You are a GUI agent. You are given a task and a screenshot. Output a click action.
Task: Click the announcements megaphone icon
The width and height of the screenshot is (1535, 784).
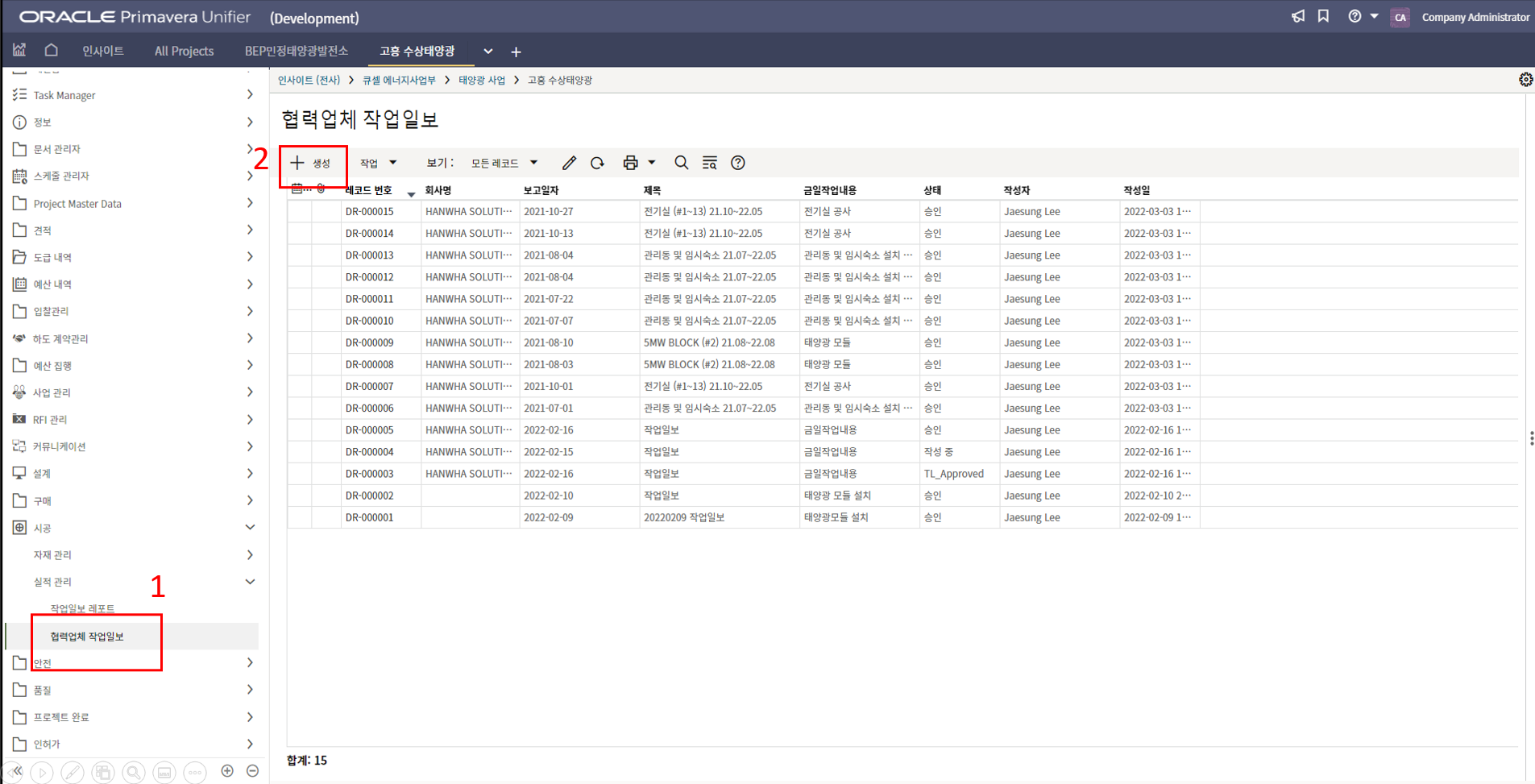pyautogui.click(x=1297, y=17)
